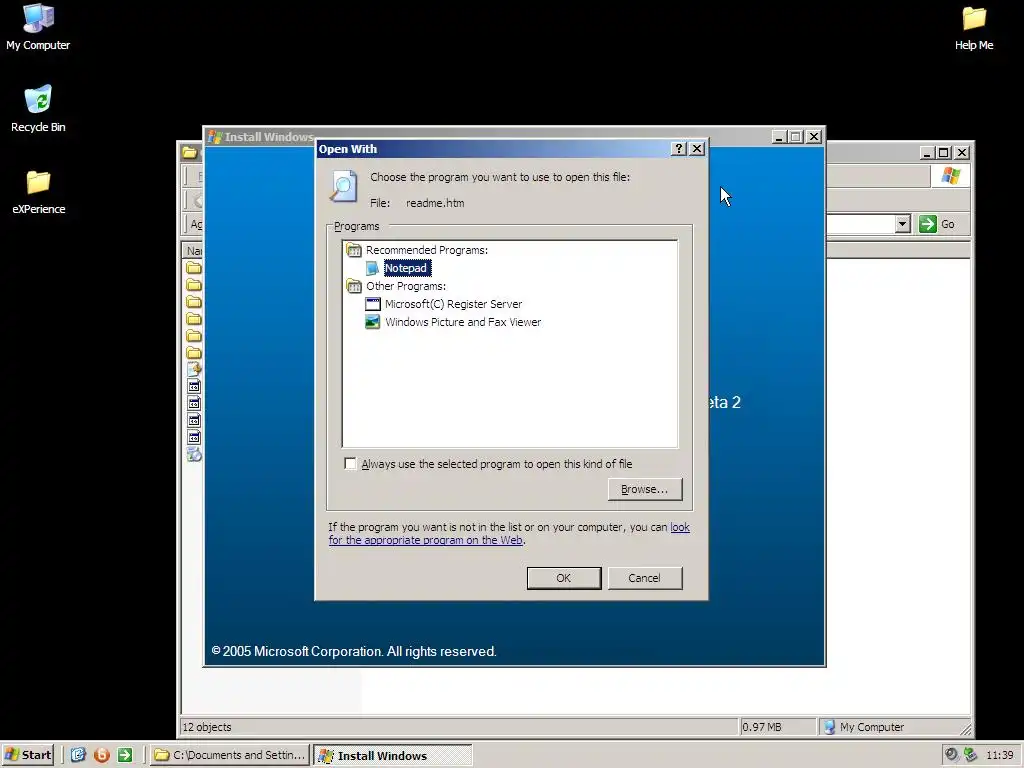Open My Computer desktop icon
Viewport: 1024px width, 768px height.
[38, 27]
